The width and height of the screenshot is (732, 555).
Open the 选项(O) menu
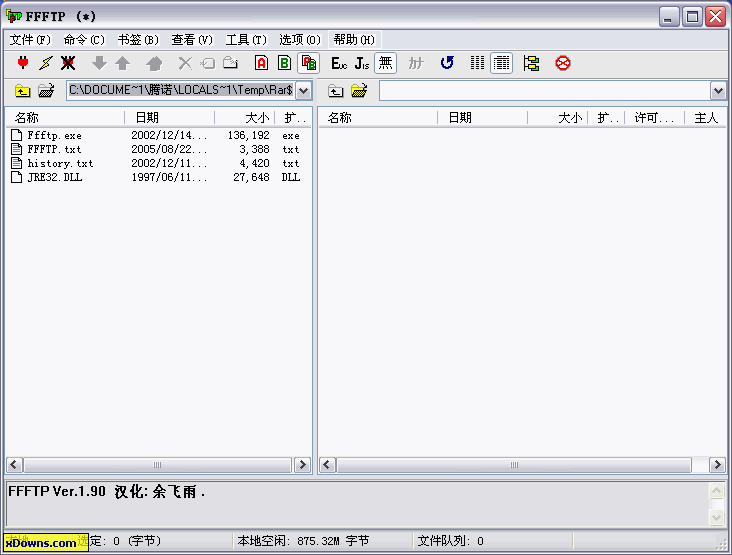coord(300,40)
